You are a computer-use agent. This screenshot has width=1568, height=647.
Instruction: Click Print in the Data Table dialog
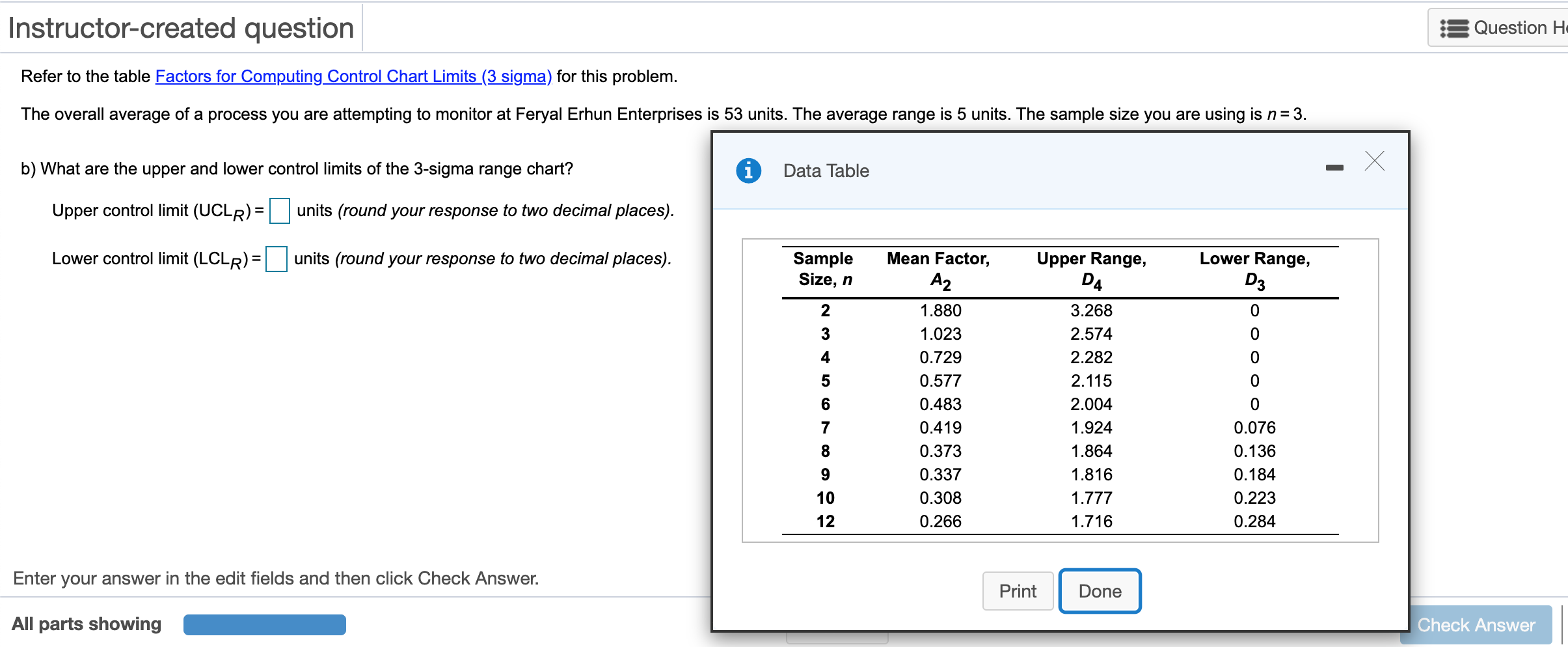click(x=1017, y=590)
